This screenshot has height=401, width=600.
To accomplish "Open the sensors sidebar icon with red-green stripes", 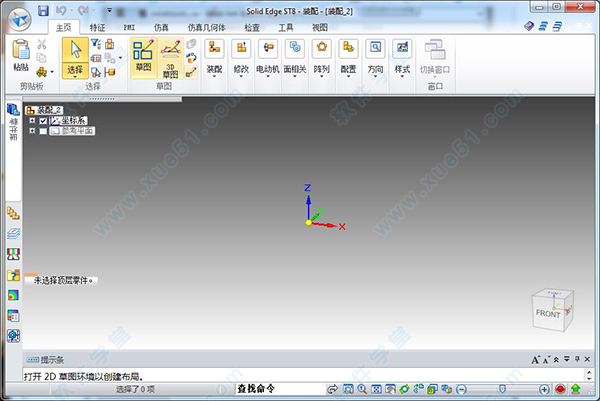I will pyautogui.click(x=13, y=254).
